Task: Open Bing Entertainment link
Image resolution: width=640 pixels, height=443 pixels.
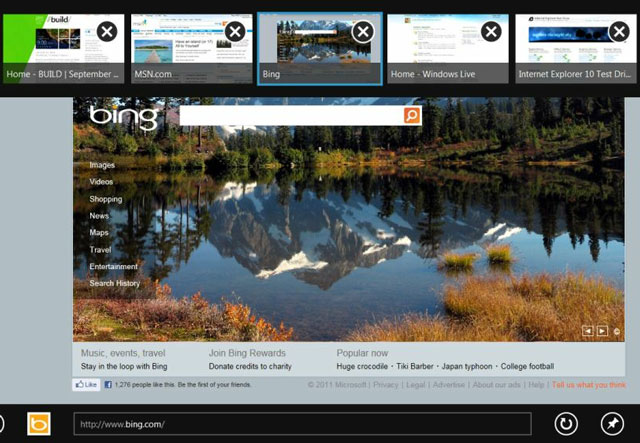Action: pos(113,266)
